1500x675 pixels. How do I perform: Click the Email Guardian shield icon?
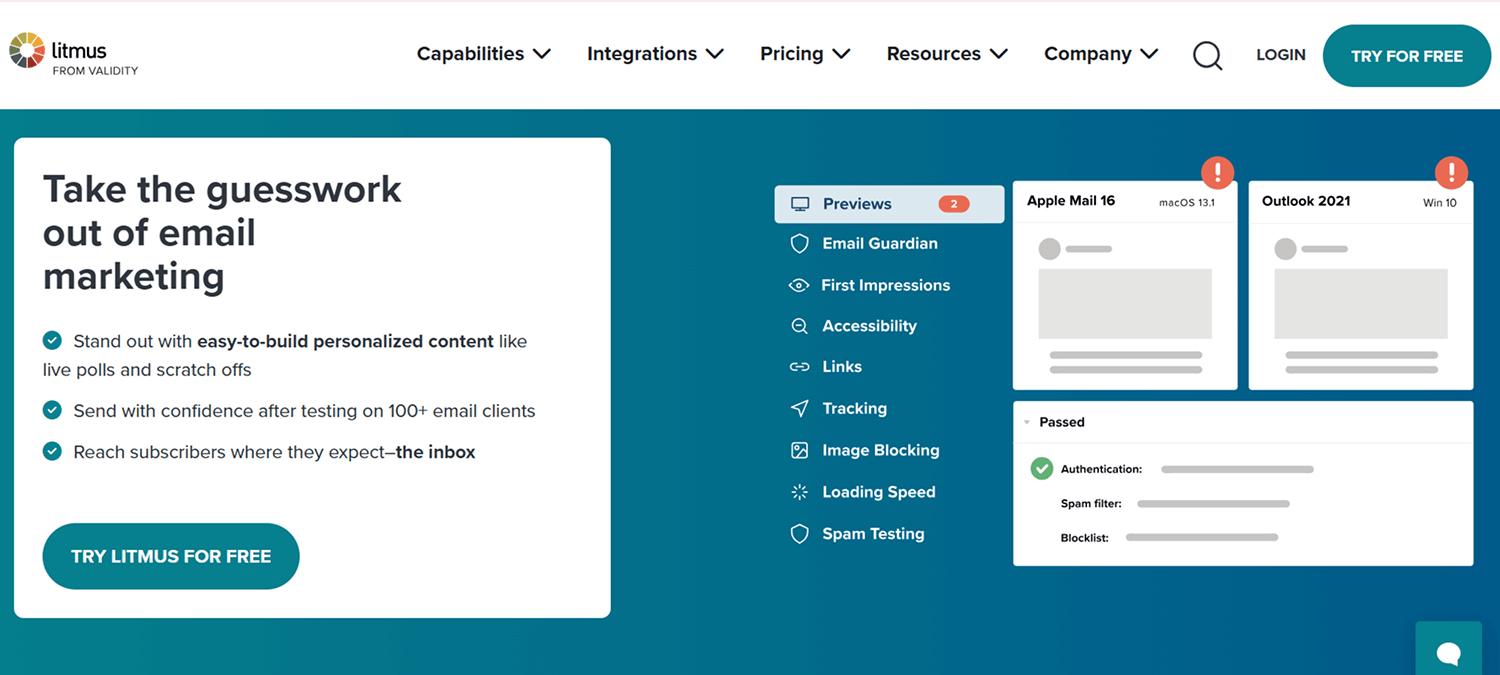(799, 244)
